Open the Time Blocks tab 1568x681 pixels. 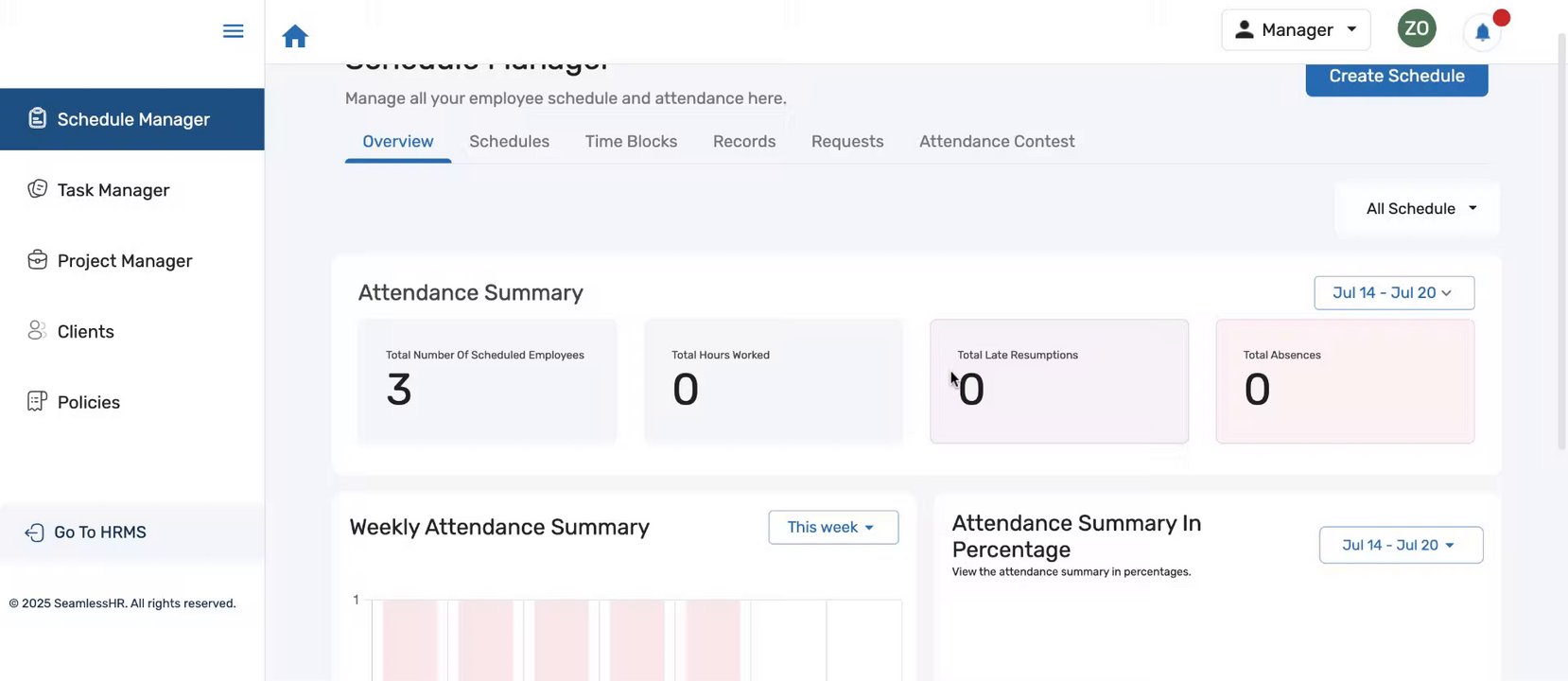[631, 142]
